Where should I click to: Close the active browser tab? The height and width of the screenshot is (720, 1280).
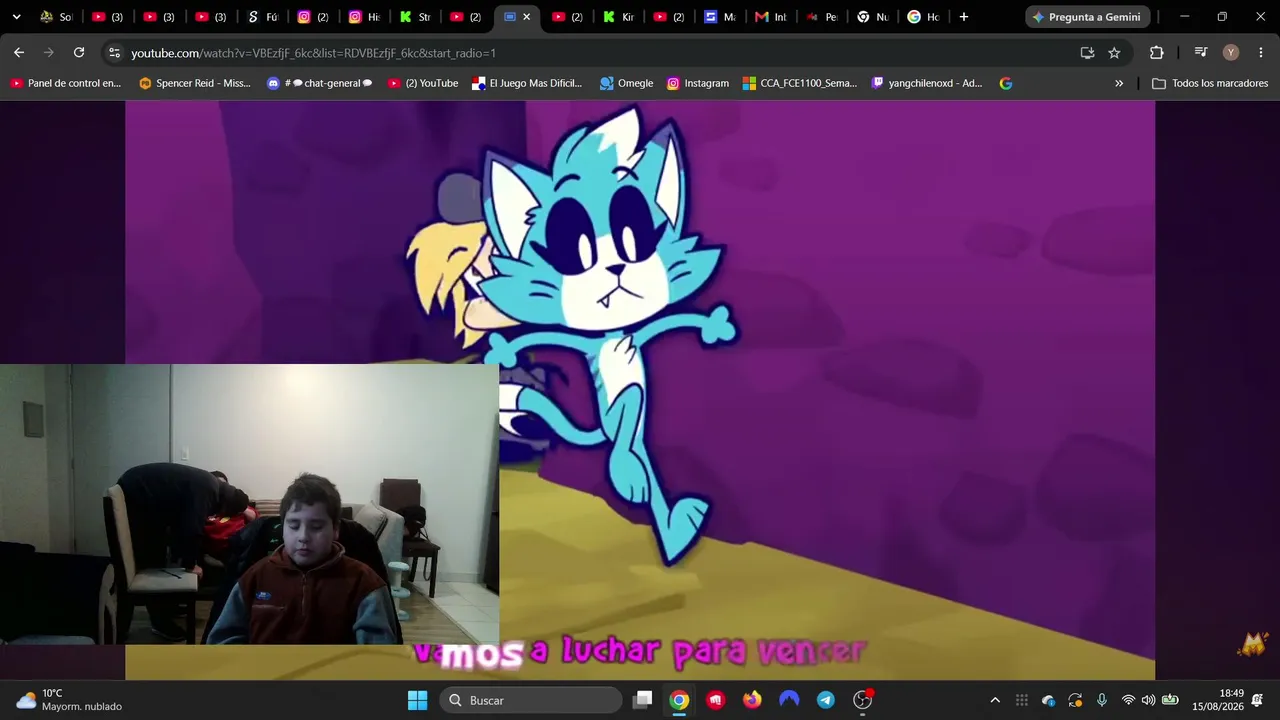click(x=527, y=17)
